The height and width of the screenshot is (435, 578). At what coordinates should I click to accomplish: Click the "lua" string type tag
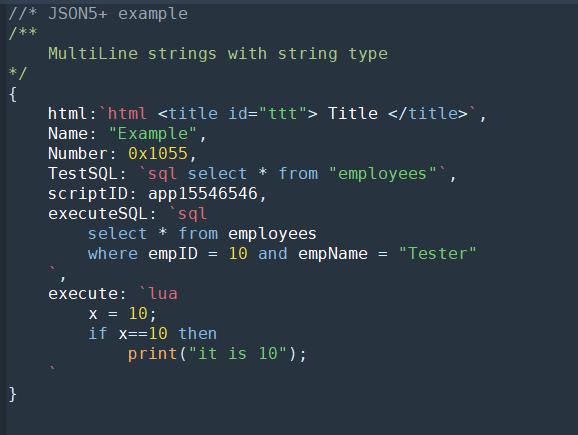[x=163, y=293]
